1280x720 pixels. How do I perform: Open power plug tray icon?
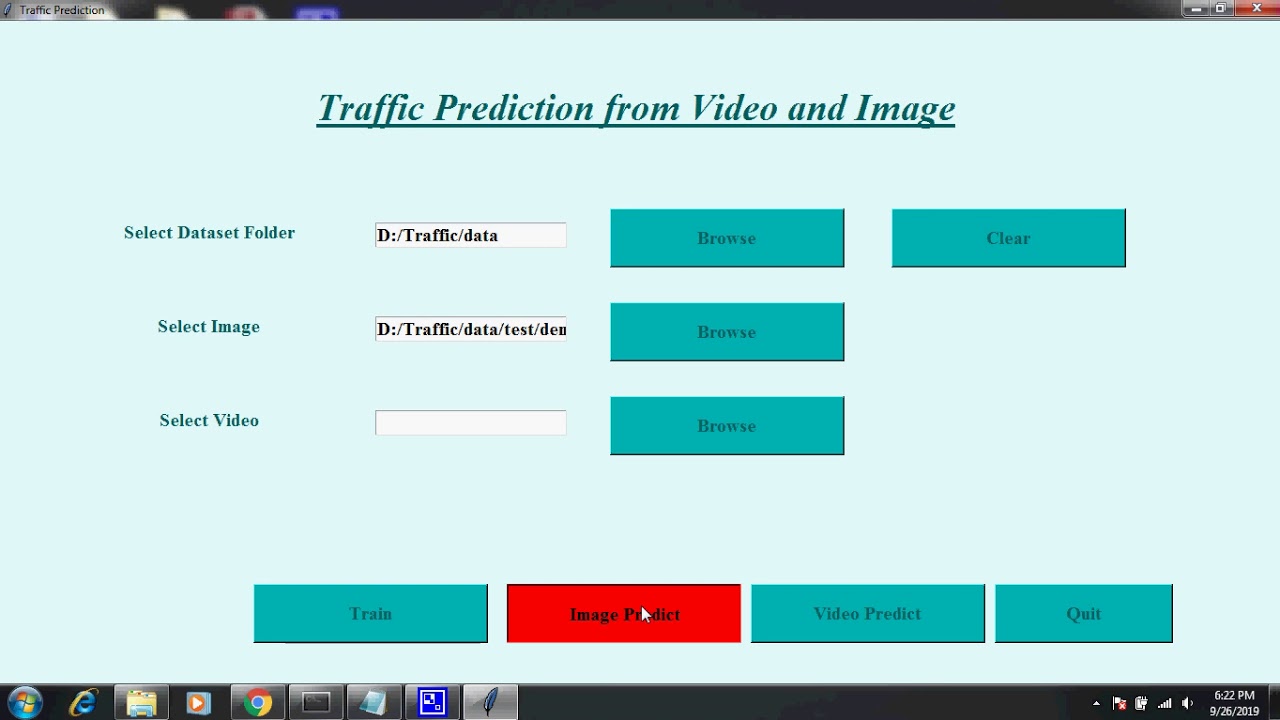[1141, 703]
